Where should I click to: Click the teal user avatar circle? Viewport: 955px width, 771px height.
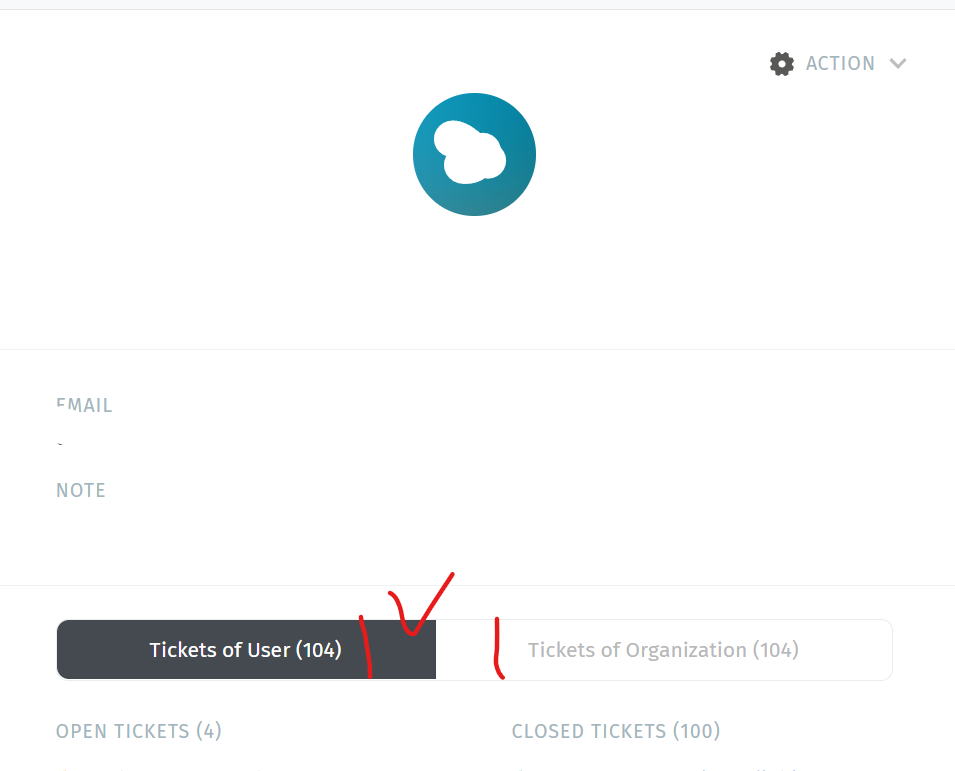click(x=474, y=154)
